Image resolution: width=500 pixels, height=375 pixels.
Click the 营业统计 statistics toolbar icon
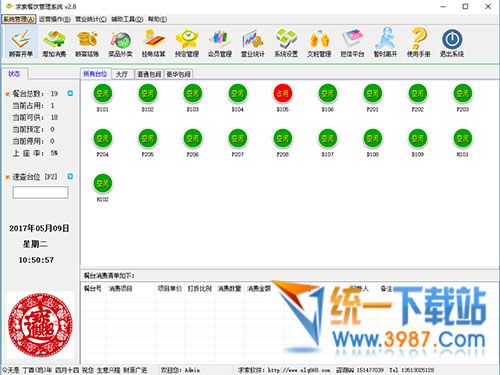(253, 42)
